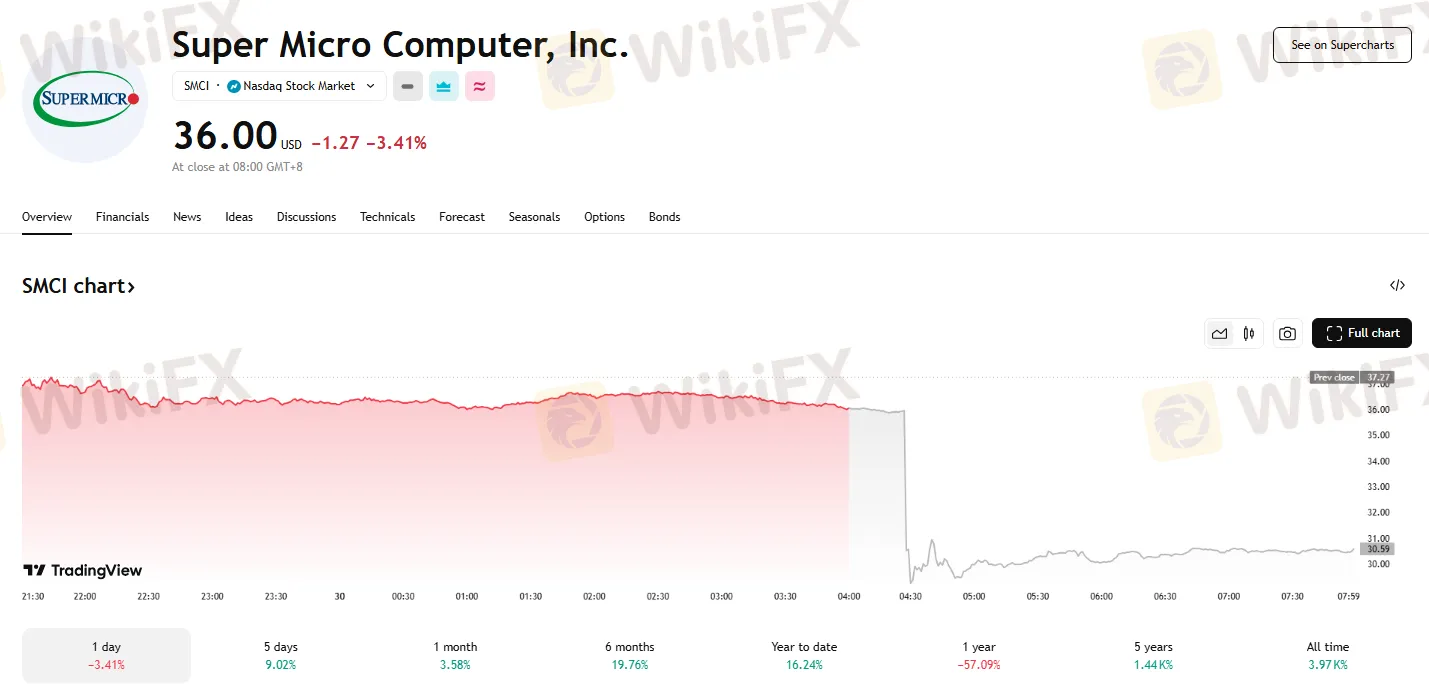Screen dimensions: 1429x699
Task: Select the All time range
Action: coord(1327,655)
